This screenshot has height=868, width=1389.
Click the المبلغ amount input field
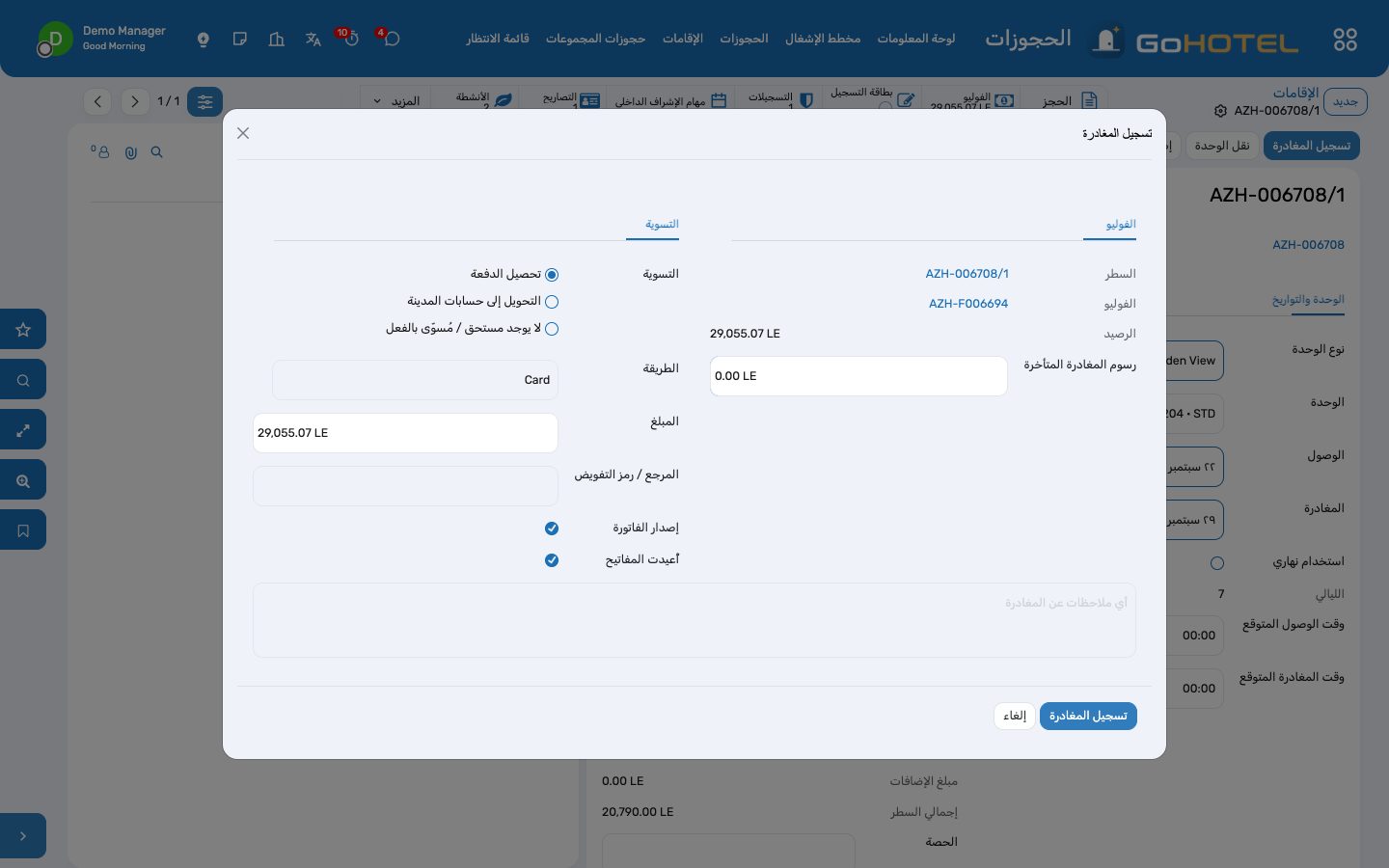[405, 433]
